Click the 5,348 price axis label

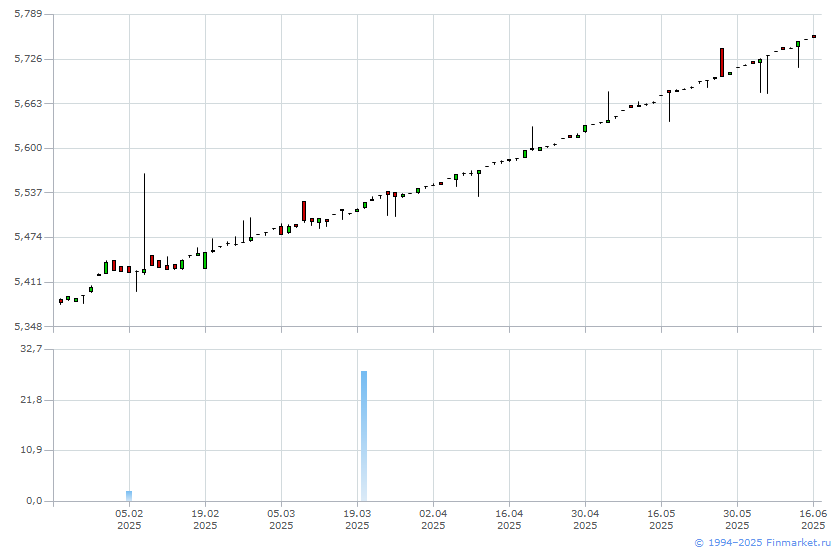point(28,326)
